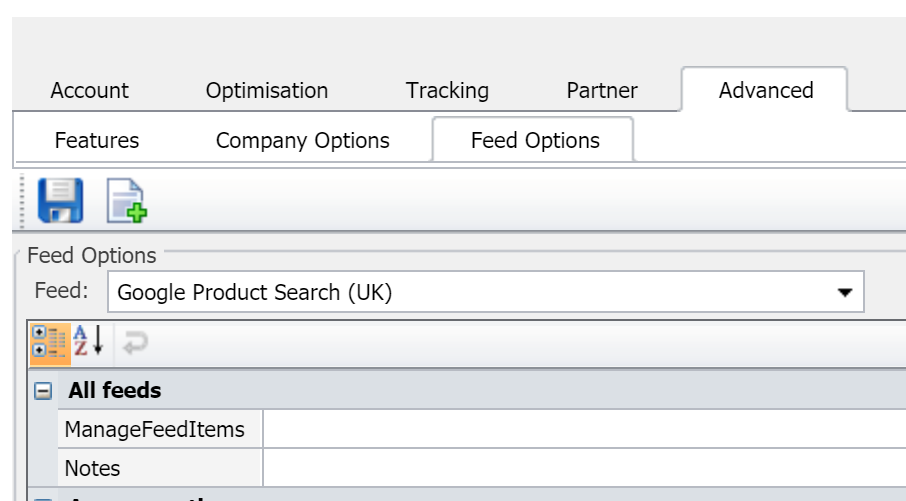Click the greyed undo arrow icon
906x501 pixels.
point(135,342)
